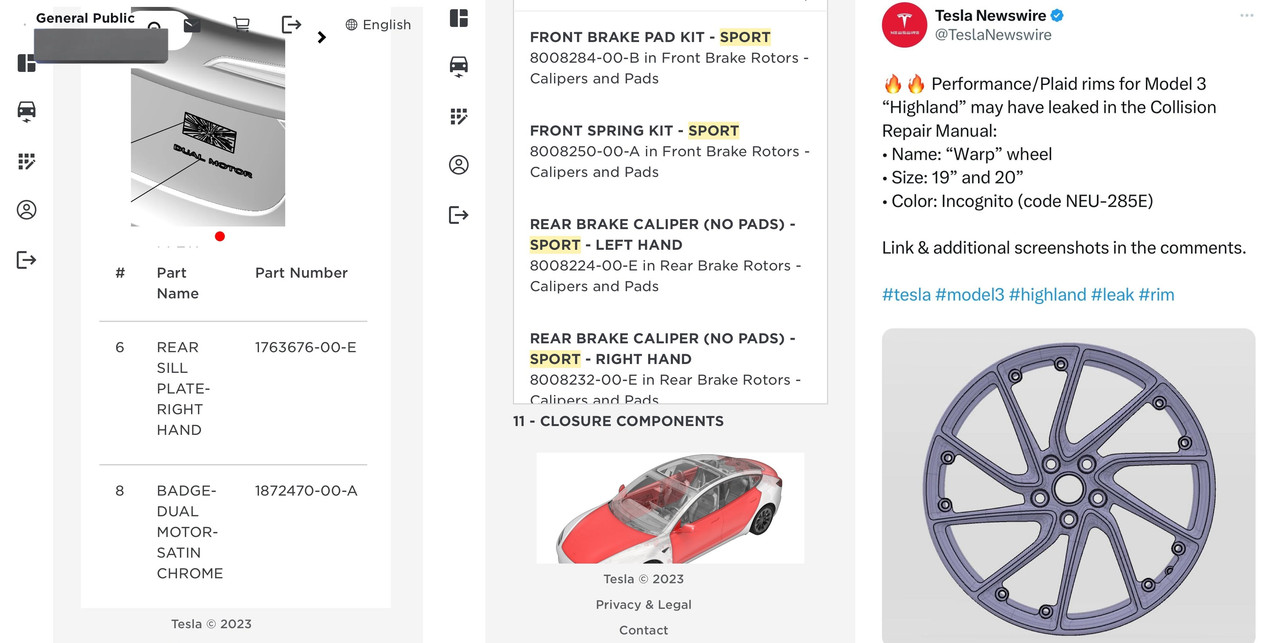Open the English language selector
Viewport: 1280px width, 643px height.
point(378,25)
